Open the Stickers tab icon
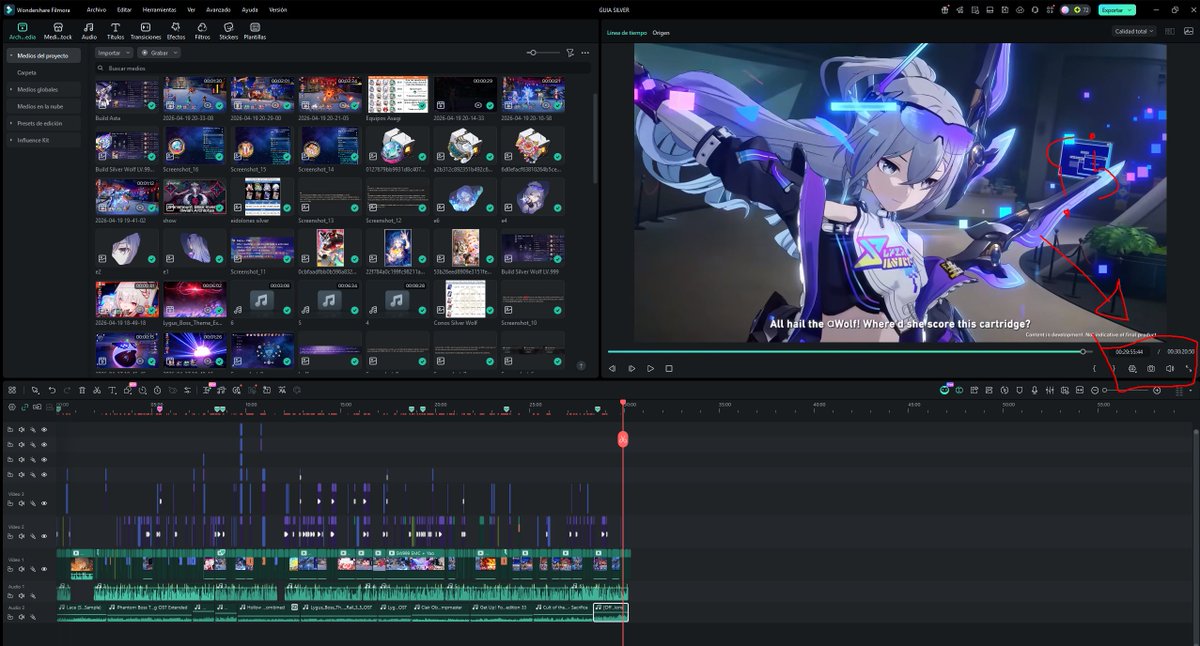The image size is (1200, 646). 229,31
